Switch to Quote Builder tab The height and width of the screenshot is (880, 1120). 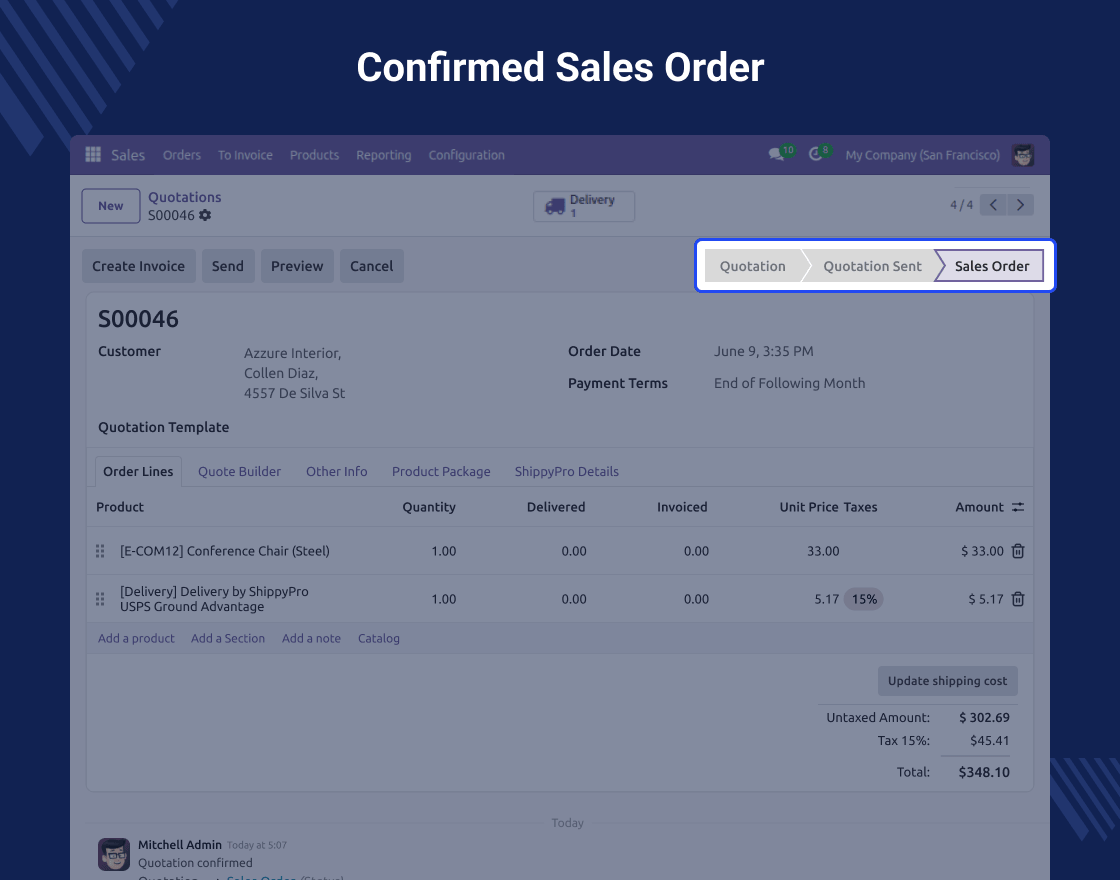(x=239, y=471)
